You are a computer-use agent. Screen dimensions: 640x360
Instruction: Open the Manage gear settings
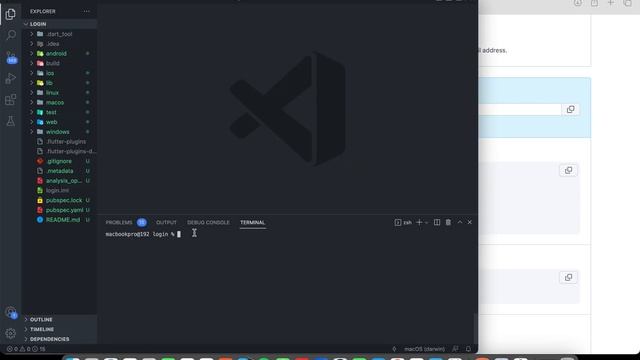(11, 333)
